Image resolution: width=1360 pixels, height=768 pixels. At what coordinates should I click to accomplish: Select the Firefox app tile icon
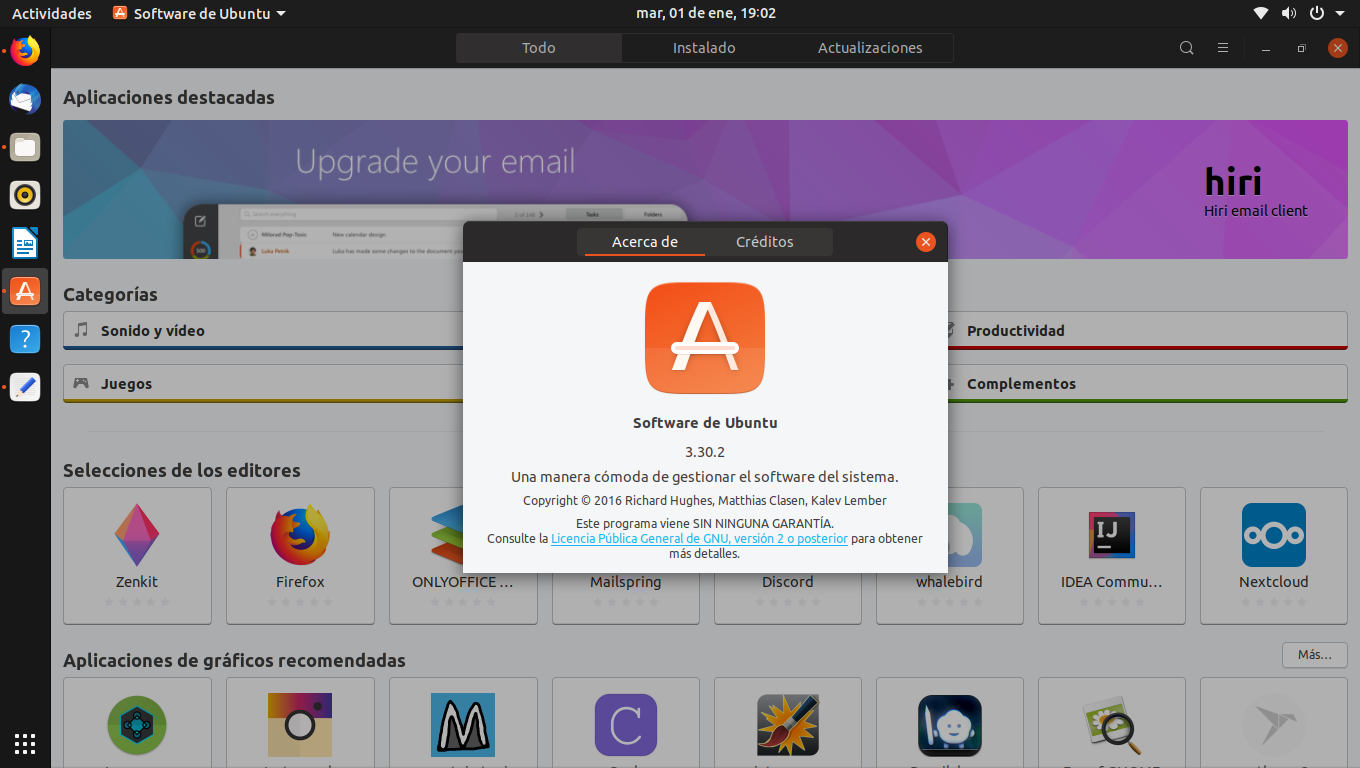tap(300, 535)
